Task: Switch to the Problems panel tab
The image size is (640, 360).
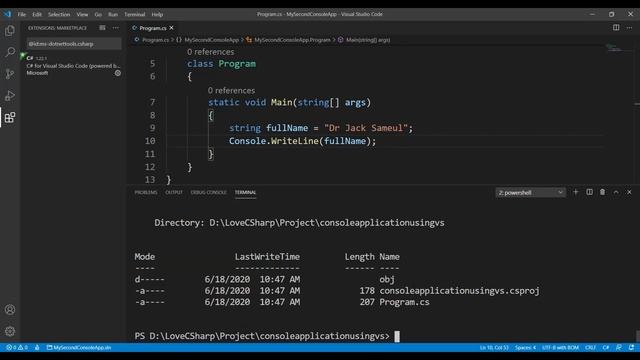Action: [x=146, y=192]
